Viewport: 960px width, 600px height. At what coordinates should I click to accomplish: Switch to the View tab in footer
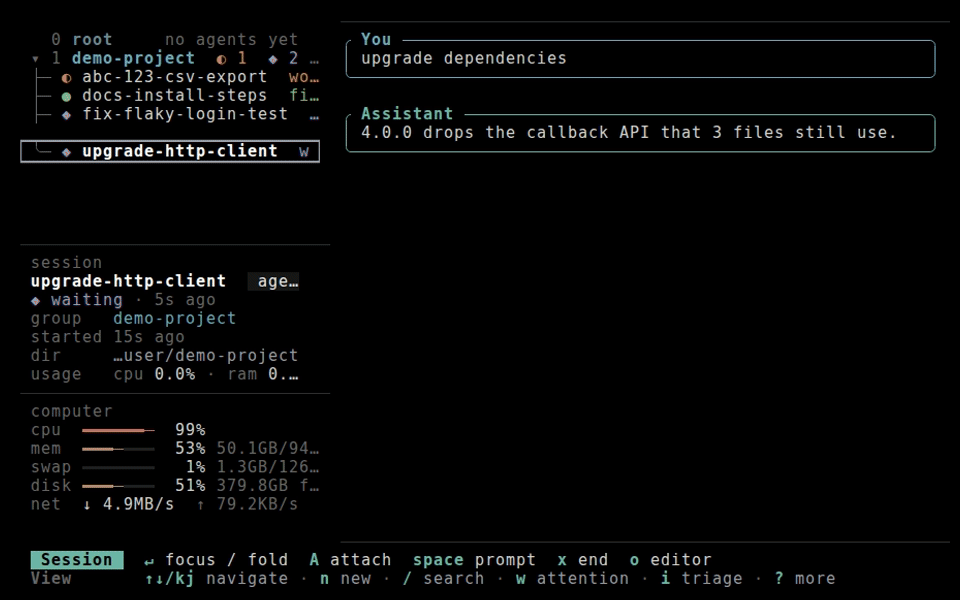tap(51, 579)
